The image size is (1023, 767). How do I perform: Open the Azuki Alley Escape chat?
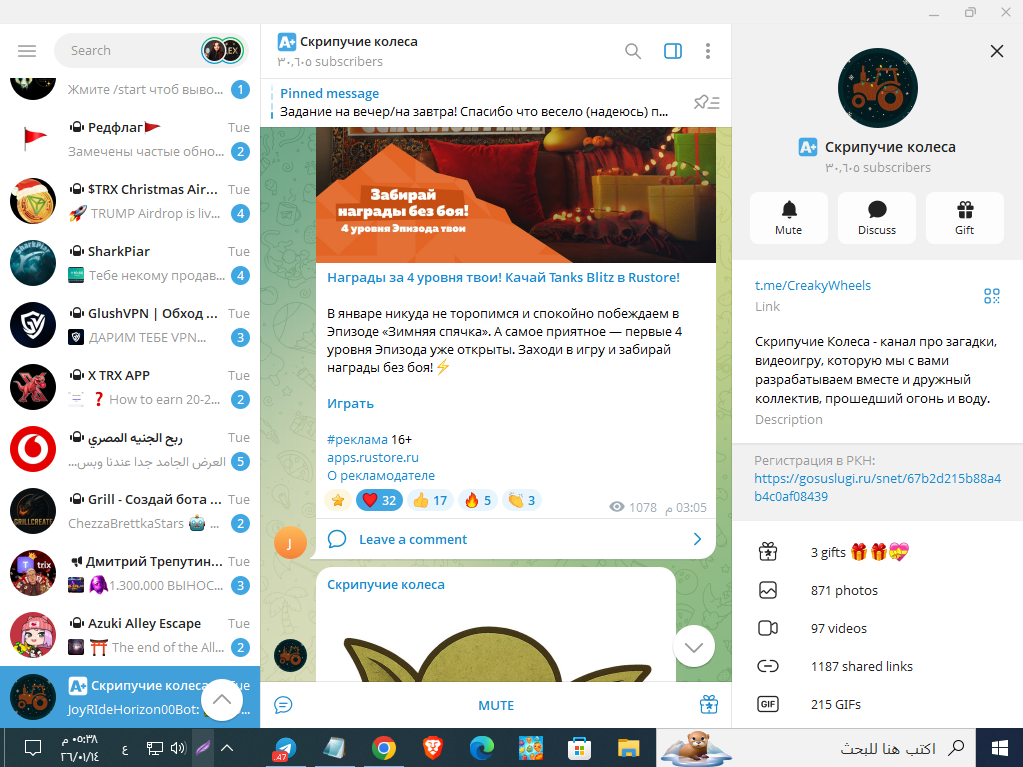coord(130,635)
